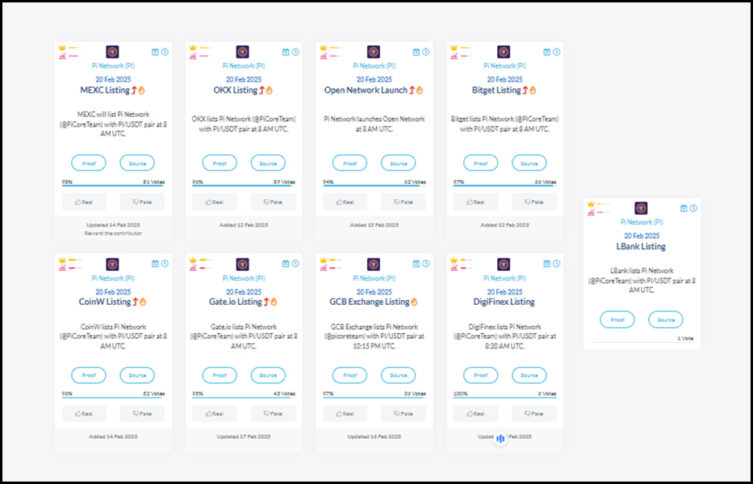
Task: Vote Real on the Gate.io Listing card
Action: point(215,414)
